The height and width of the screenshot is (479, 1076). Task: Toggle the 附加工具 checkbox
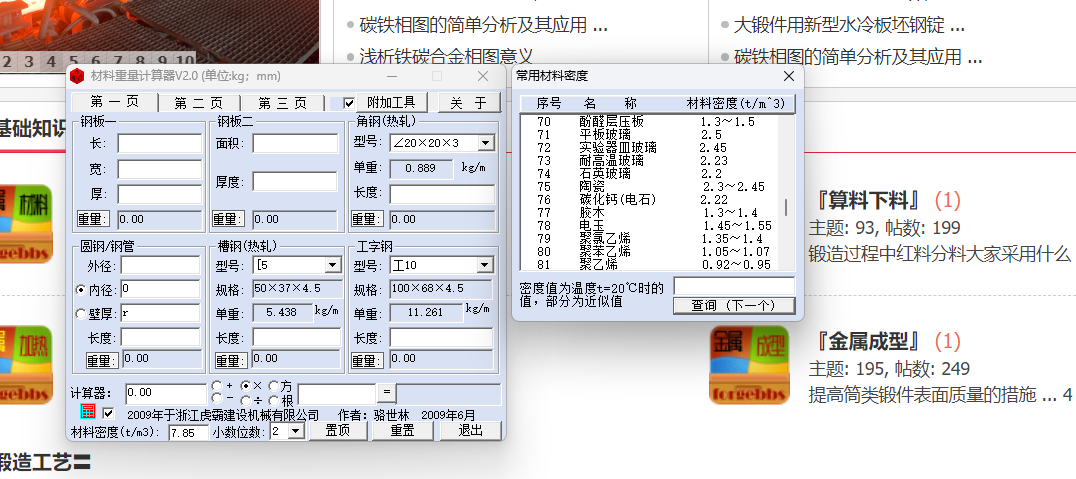tap(349, 103)
